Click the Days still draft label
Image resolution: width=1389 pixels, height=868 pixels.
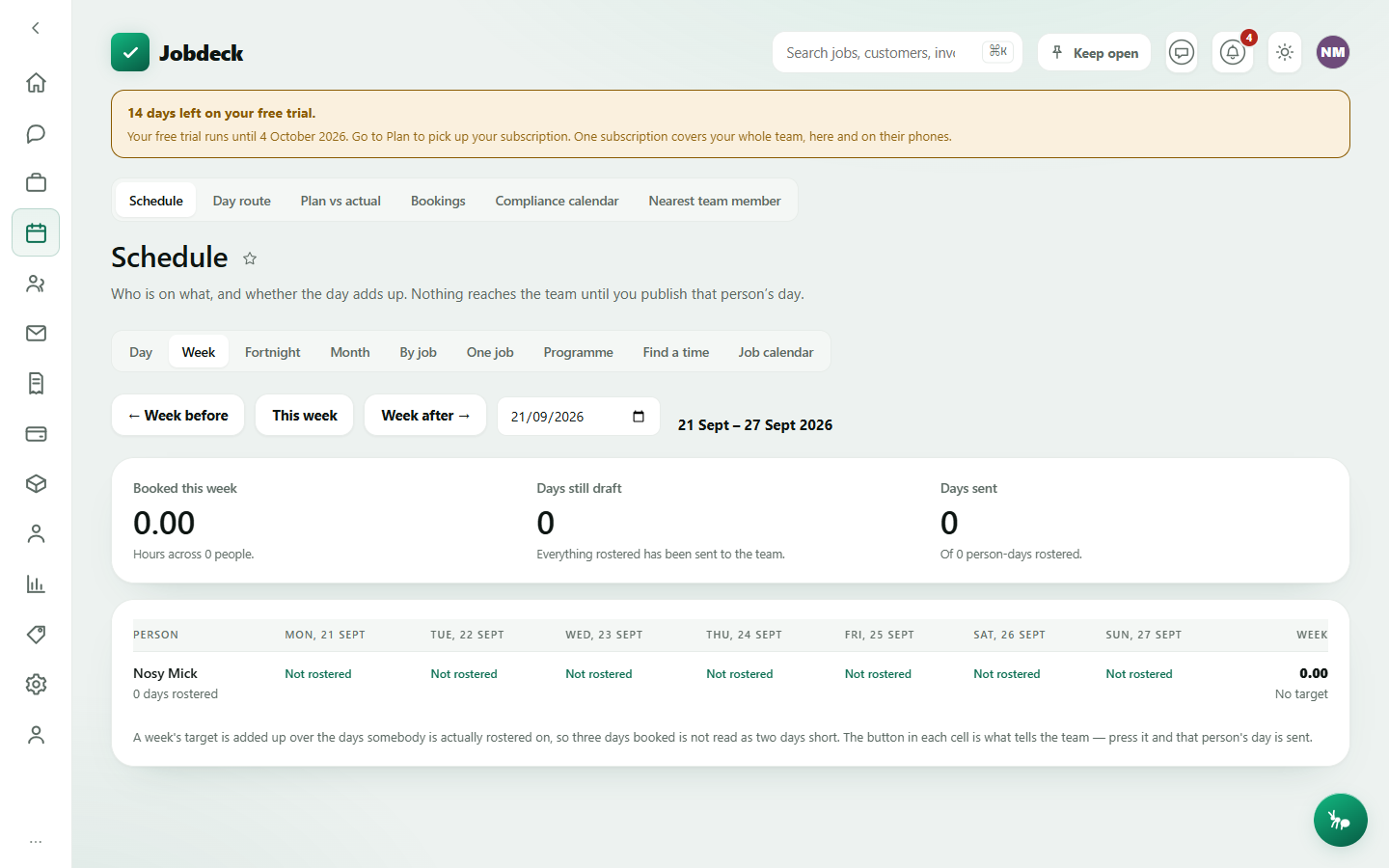tap(579, 488)
